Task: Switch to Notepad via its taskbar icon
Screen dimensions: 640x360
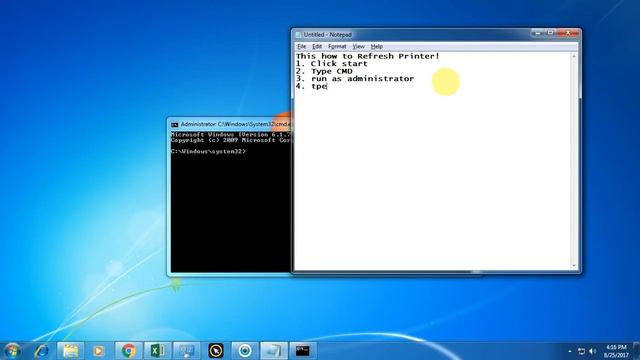Action: 274,351
